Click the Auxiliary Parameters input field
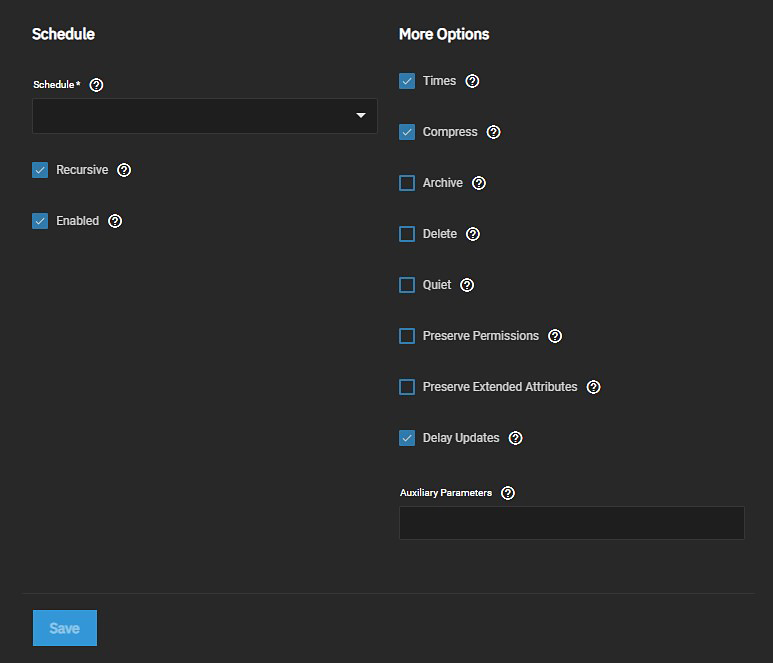Viewport: 773px width, 663px height. 571,523
